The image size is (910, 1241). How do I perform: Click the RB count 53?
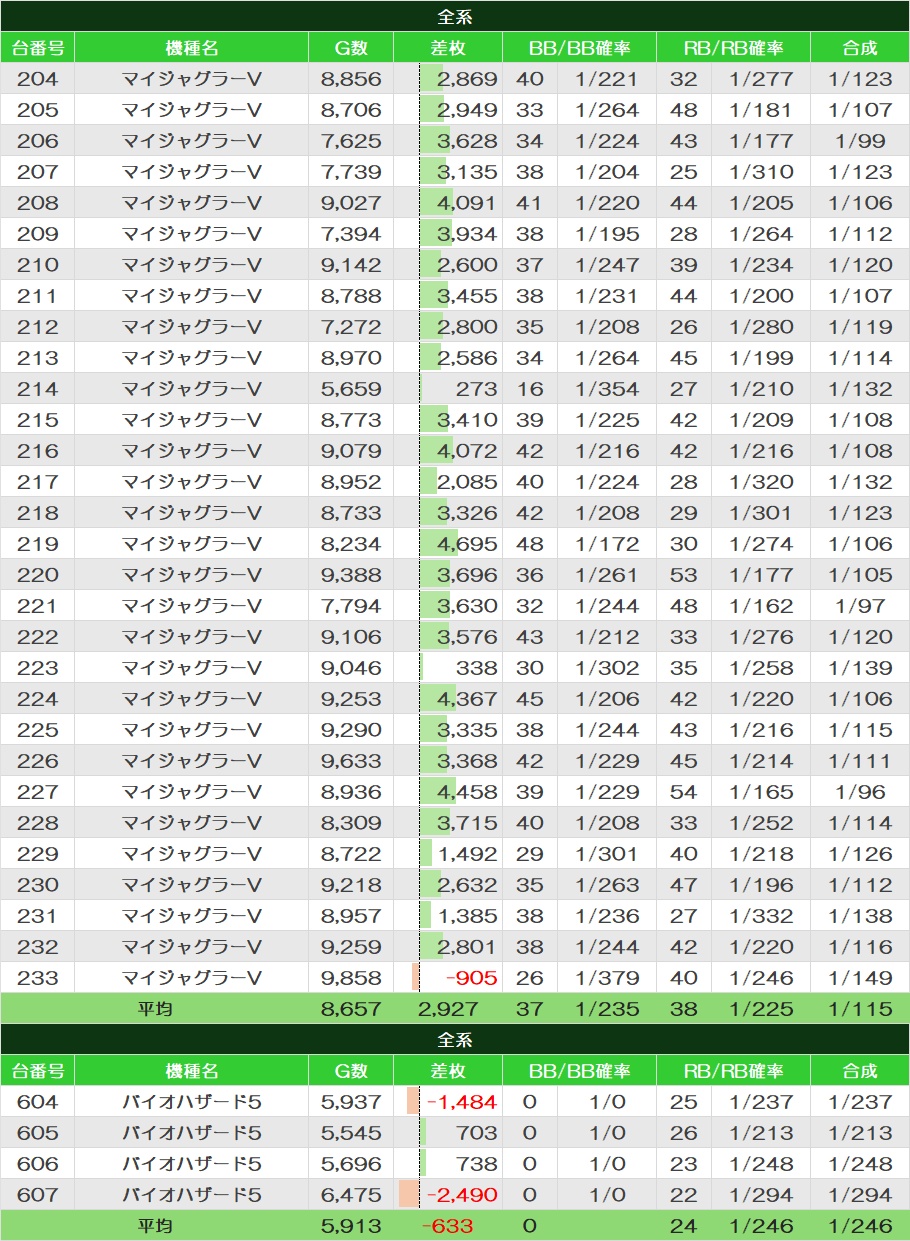(684, 575)
